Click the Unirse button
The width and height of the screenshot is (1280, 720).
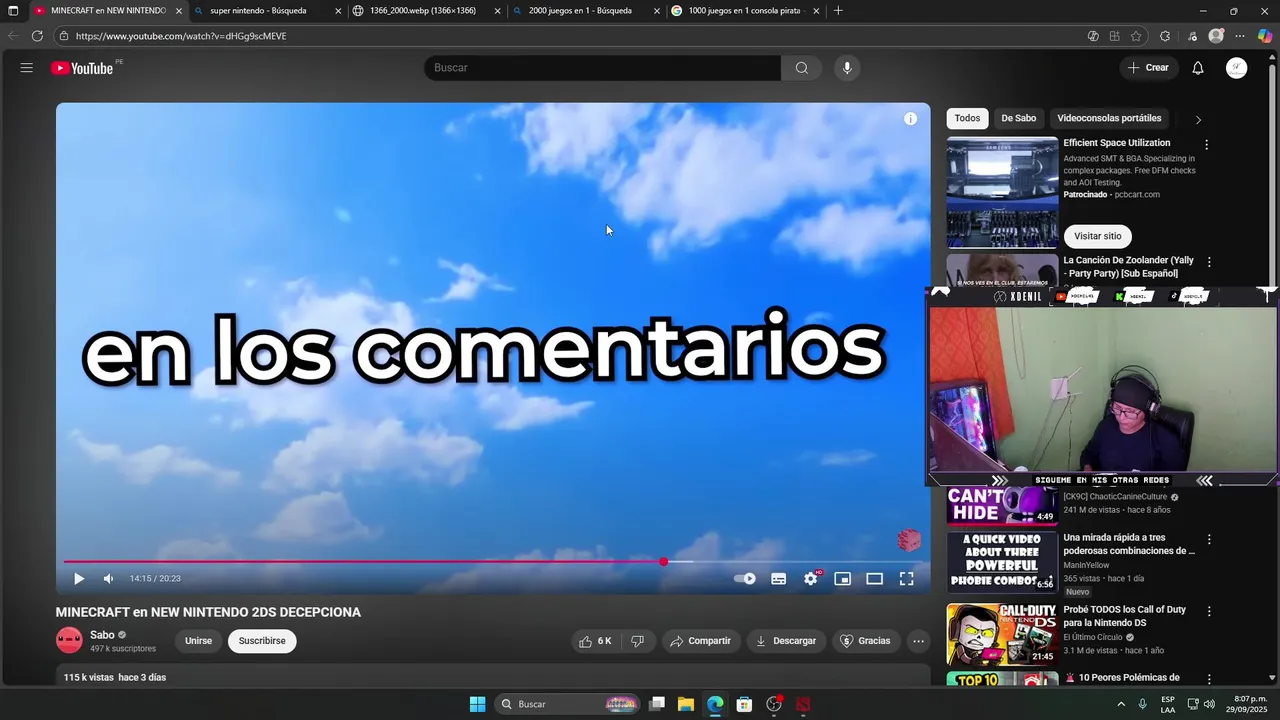tap(198, 641)
